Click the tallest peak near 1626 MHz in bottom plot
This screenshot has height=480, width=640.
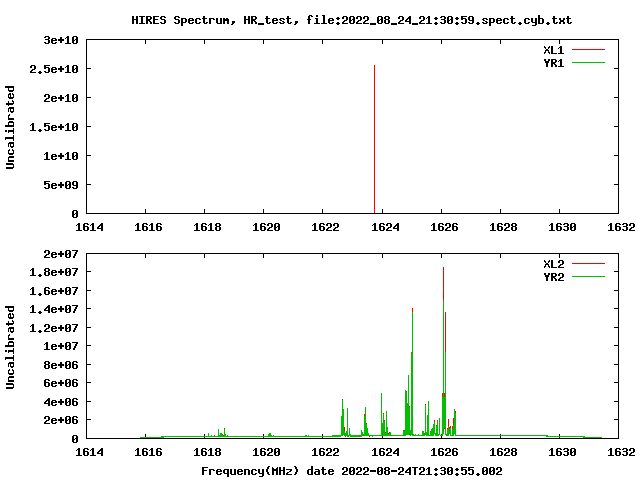443,351
